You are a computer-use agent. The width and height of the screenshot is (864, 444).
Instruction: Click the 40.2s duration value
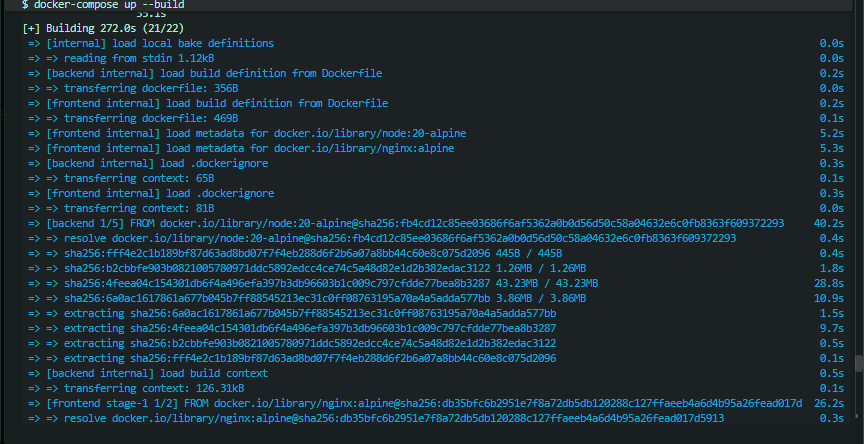(829, 223)
